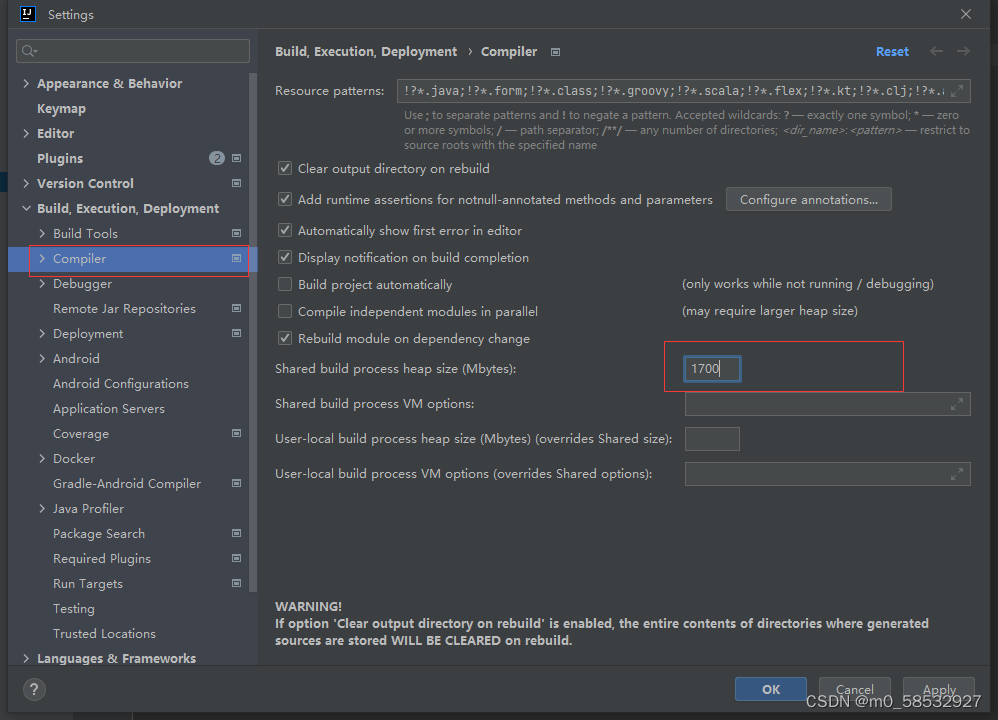998x720 pixels.
Task: Click project-level icon on Deployment row
Action: [x=236, y=334]
